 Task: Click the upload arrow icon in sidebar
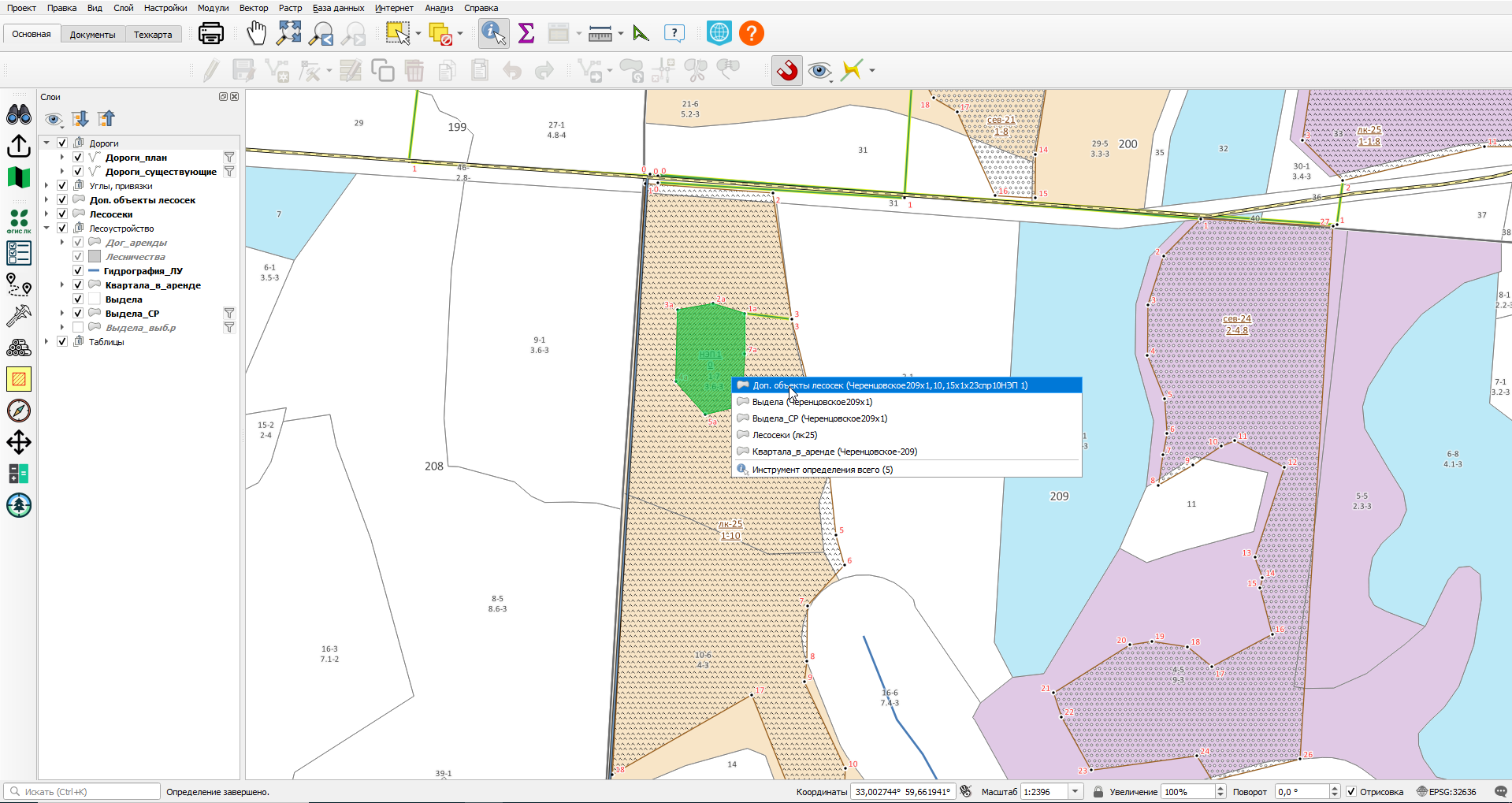19,146
